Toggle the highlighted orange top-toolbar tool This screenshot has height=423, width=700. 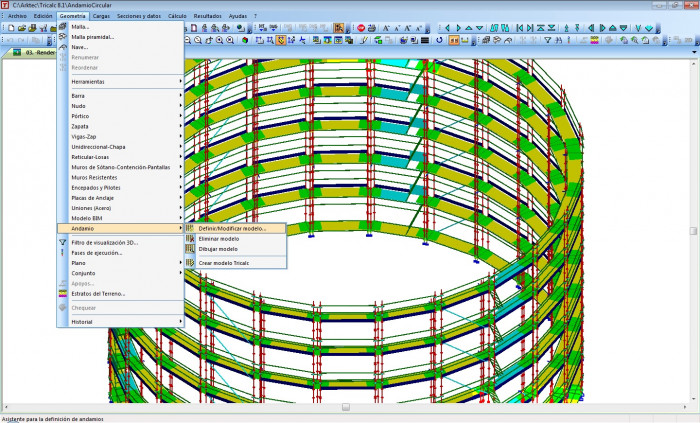coord(339,28)
